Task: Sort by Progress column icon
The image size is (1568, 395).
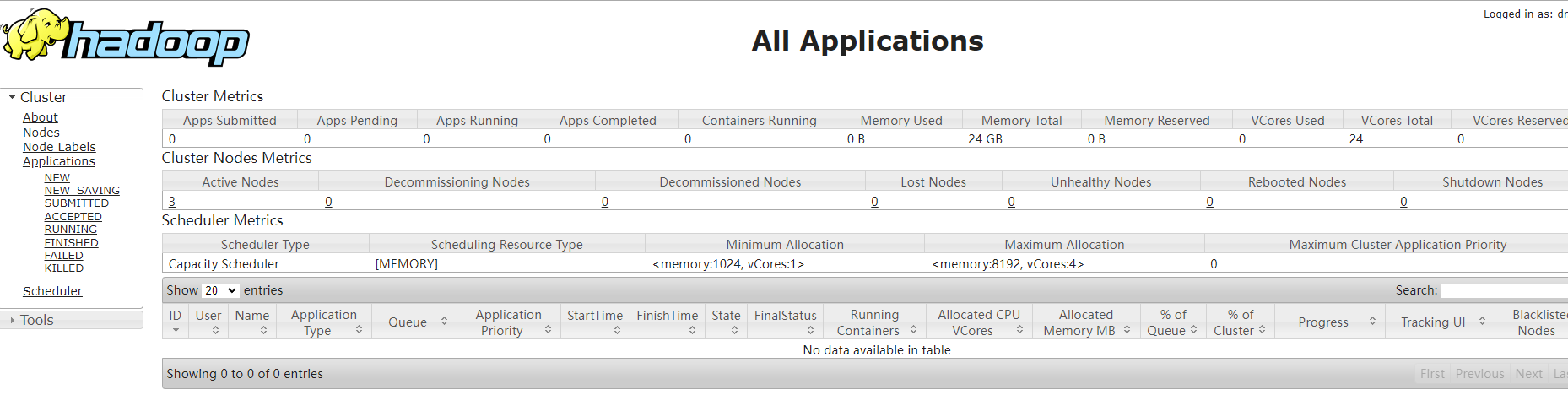Action: [1372, 322]
